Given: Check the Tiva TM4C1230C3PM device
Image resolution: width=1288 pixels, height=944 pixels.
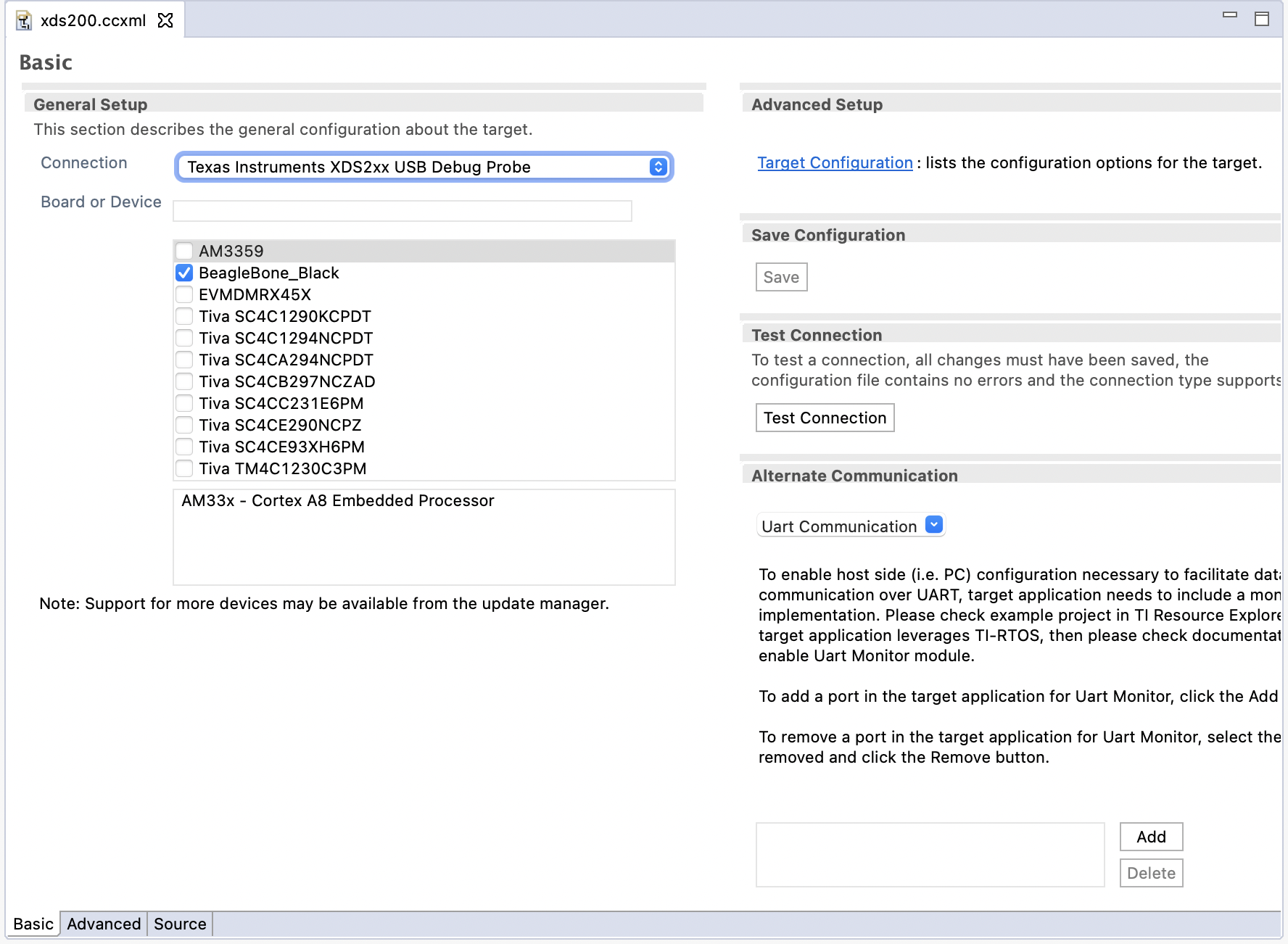Looking at the screenshot, I should click(x=185, y=468).
